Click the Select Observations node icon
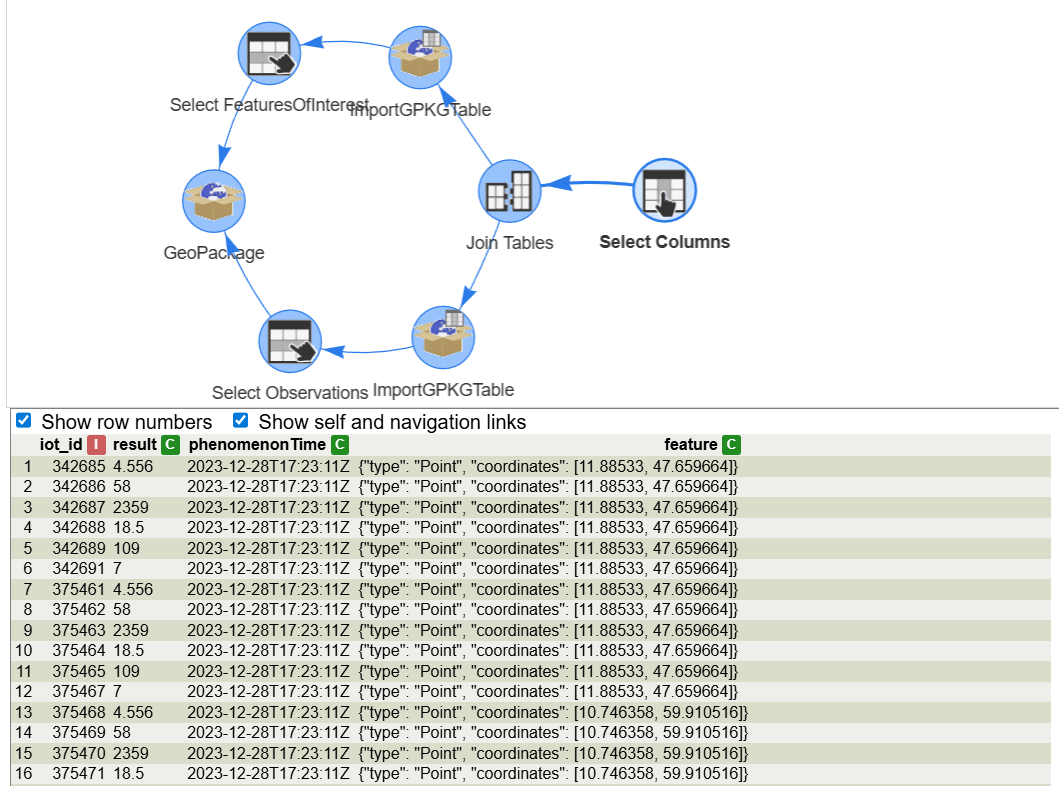 click(290, 340)
